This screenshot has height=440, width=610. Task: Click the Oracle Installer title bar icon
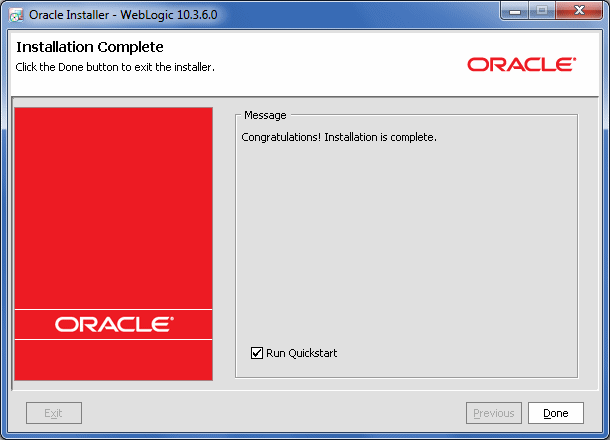16,15
